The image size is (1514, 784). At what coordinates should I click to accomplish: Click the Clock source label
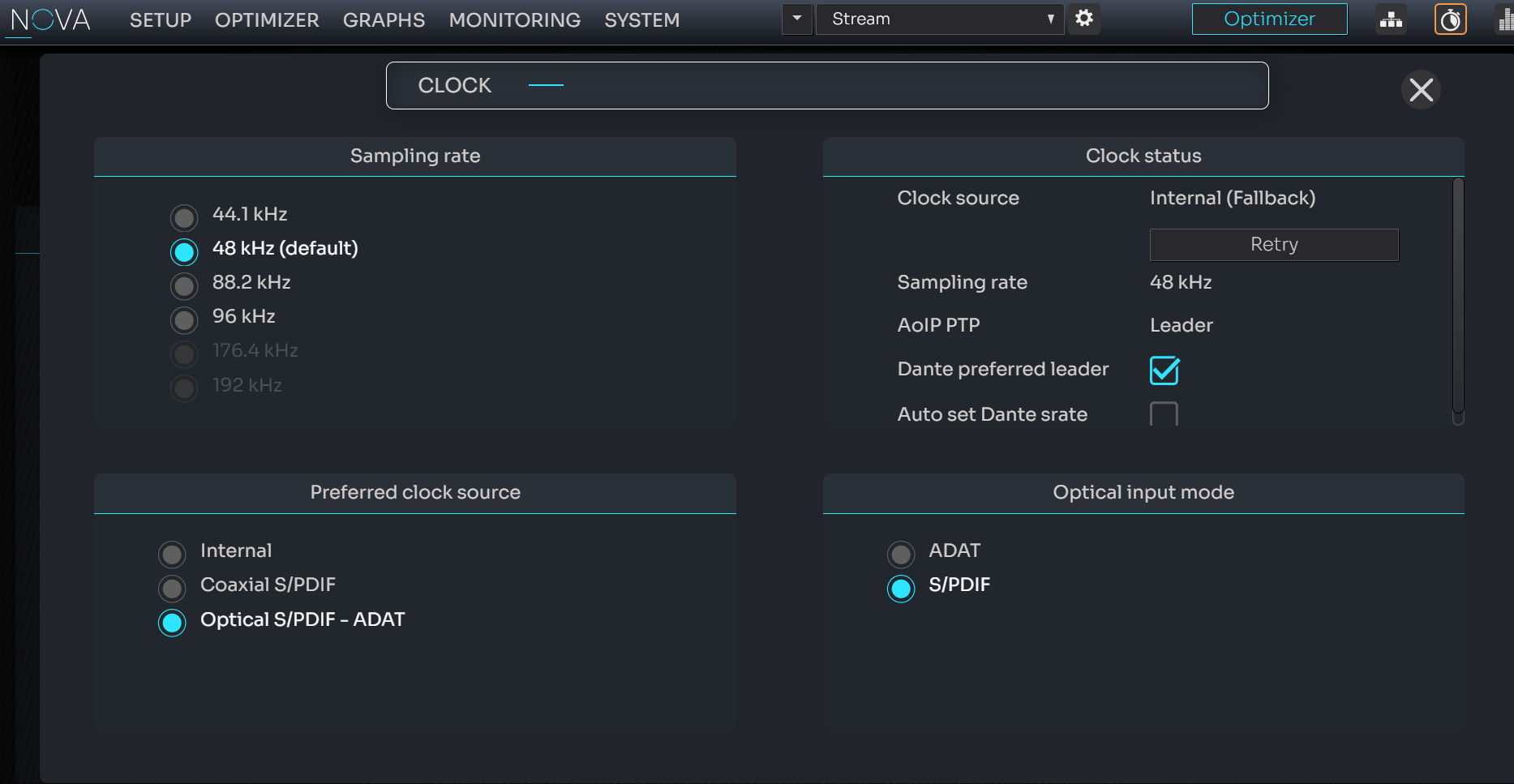[x=958, y=198]
